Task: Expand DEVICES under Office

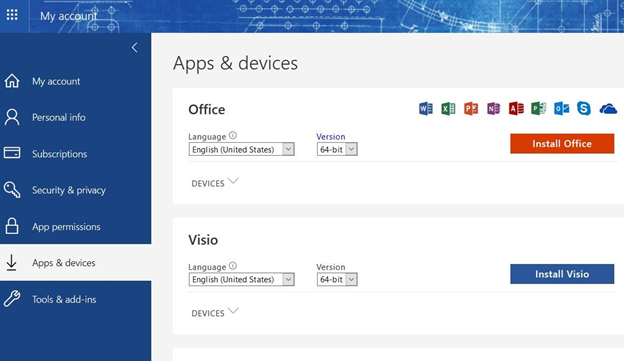Action: click(x=215, y=183)
